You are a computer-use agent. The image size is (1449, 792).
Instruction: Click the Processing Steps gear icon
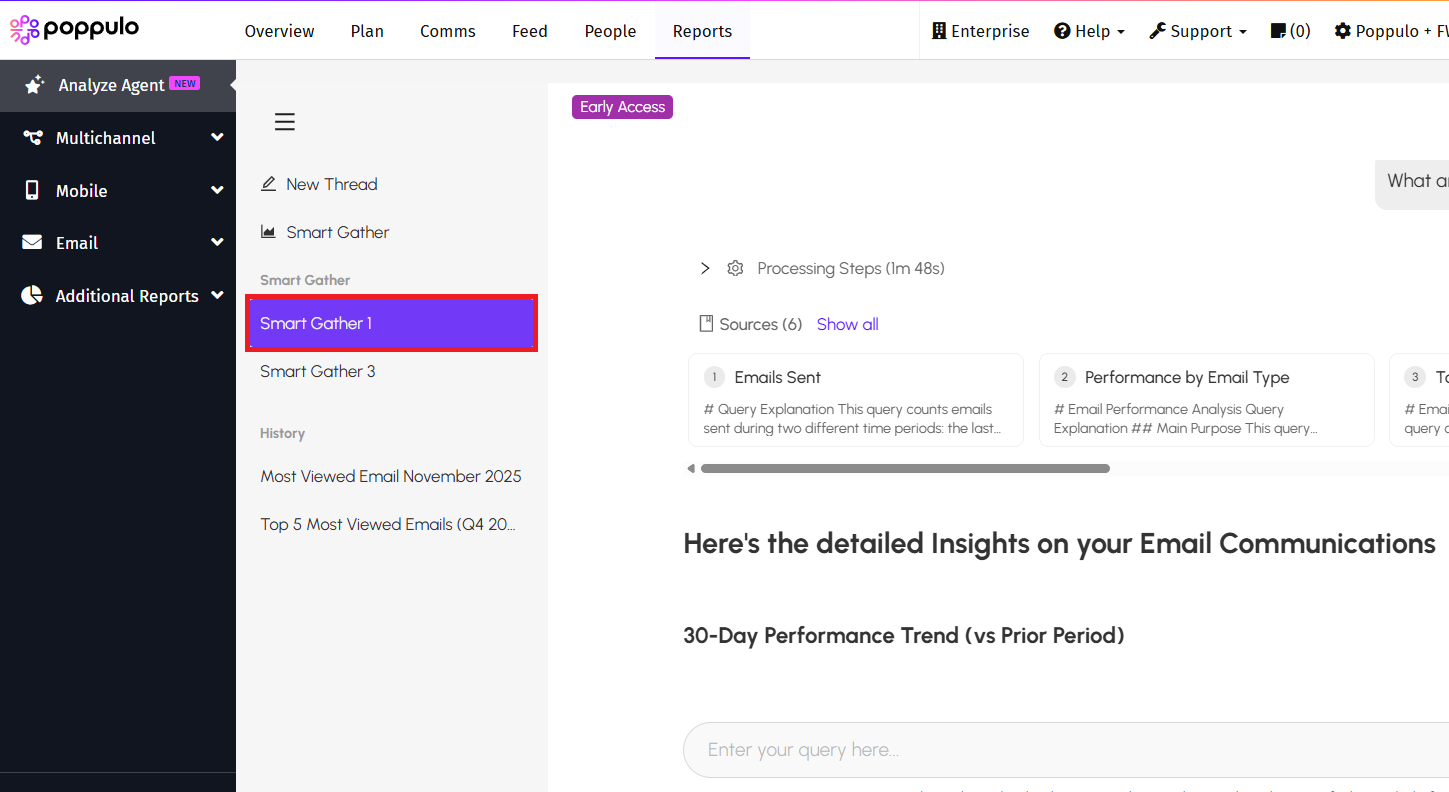[735, 268]
